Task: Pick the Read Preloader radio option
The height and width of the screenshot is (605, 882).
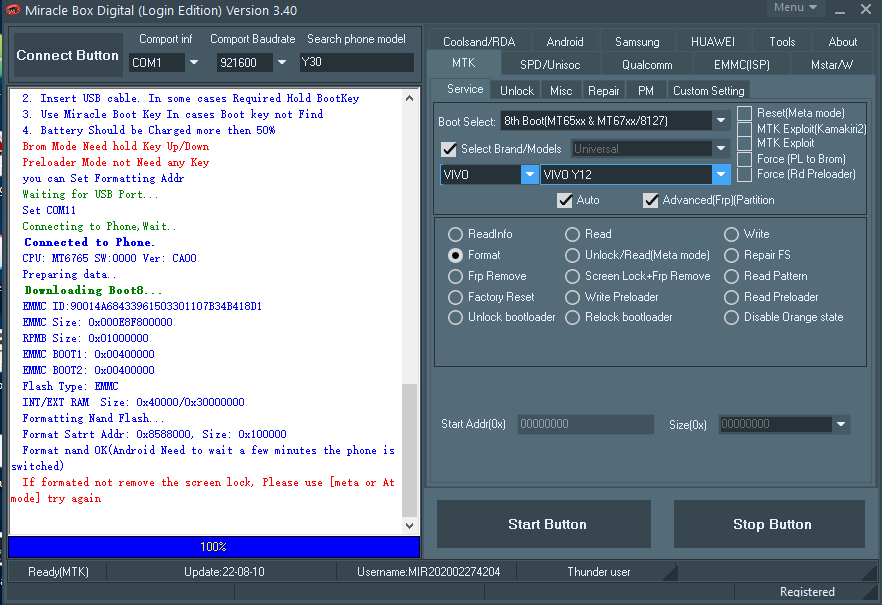Action: [731, 297]
